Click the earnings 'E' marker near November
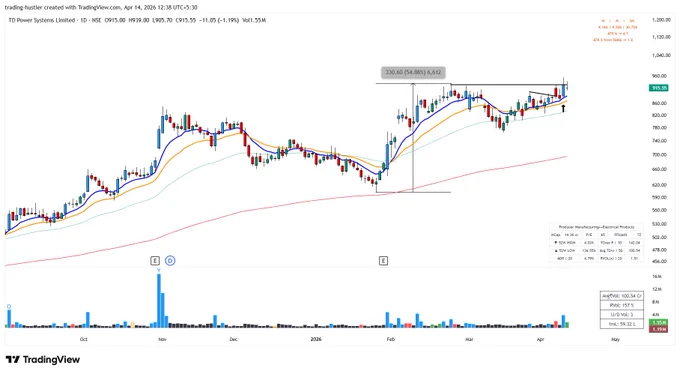The image size is (680, 374). tap(155, 261)
